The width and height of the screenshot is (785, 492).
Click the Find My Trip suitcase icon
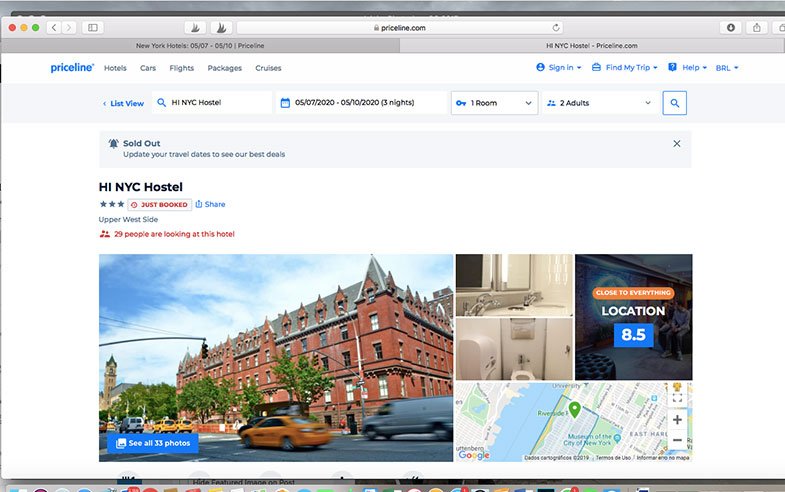pyautogui.click(x=596, y=67)
